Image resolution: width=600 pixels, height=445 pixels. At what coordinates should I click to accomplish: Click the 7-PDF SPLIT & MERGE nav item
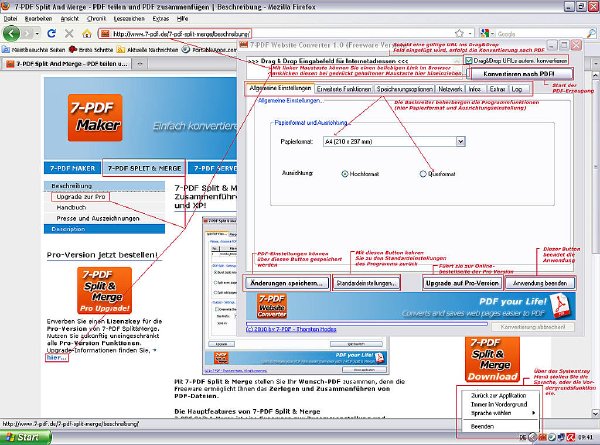pyautogui.click(x=144, y=168)
